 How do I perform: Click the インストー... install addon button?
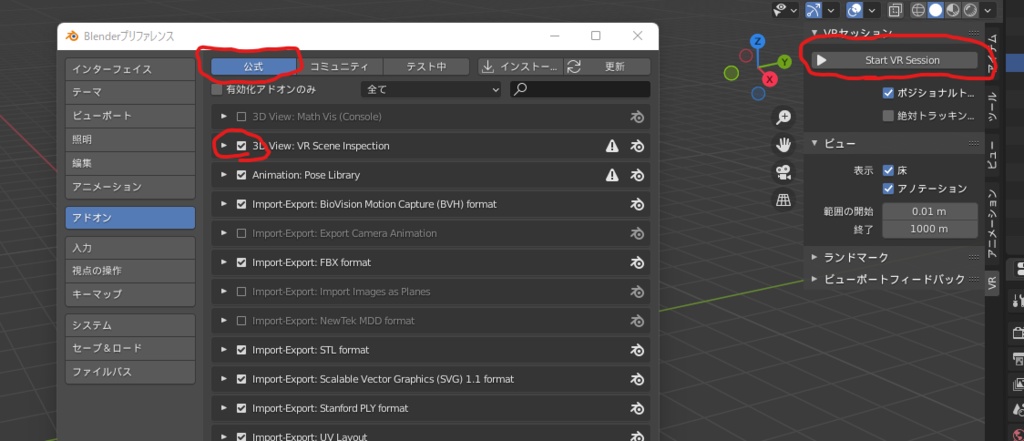[x=520, y=67]
